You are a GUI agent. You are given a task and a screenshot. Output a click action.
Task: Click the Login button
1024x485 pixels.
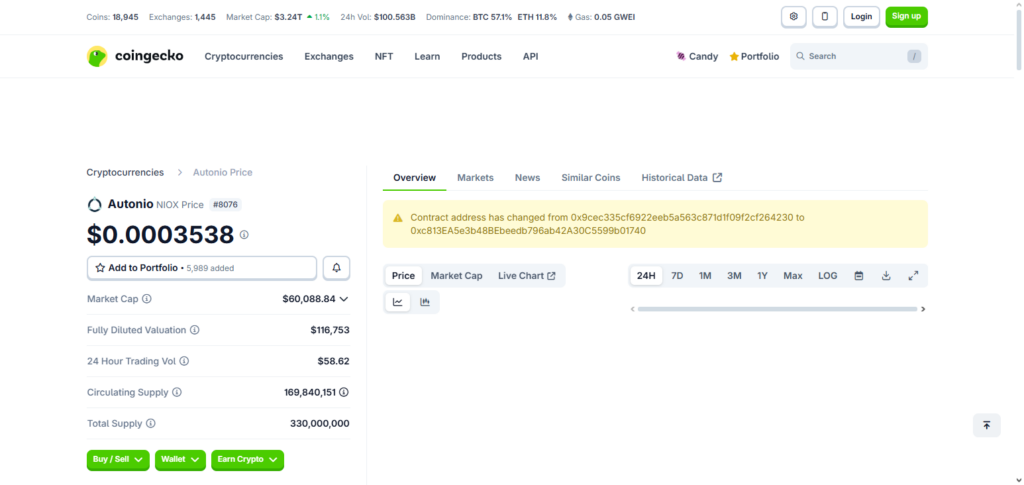click(861, 17)
